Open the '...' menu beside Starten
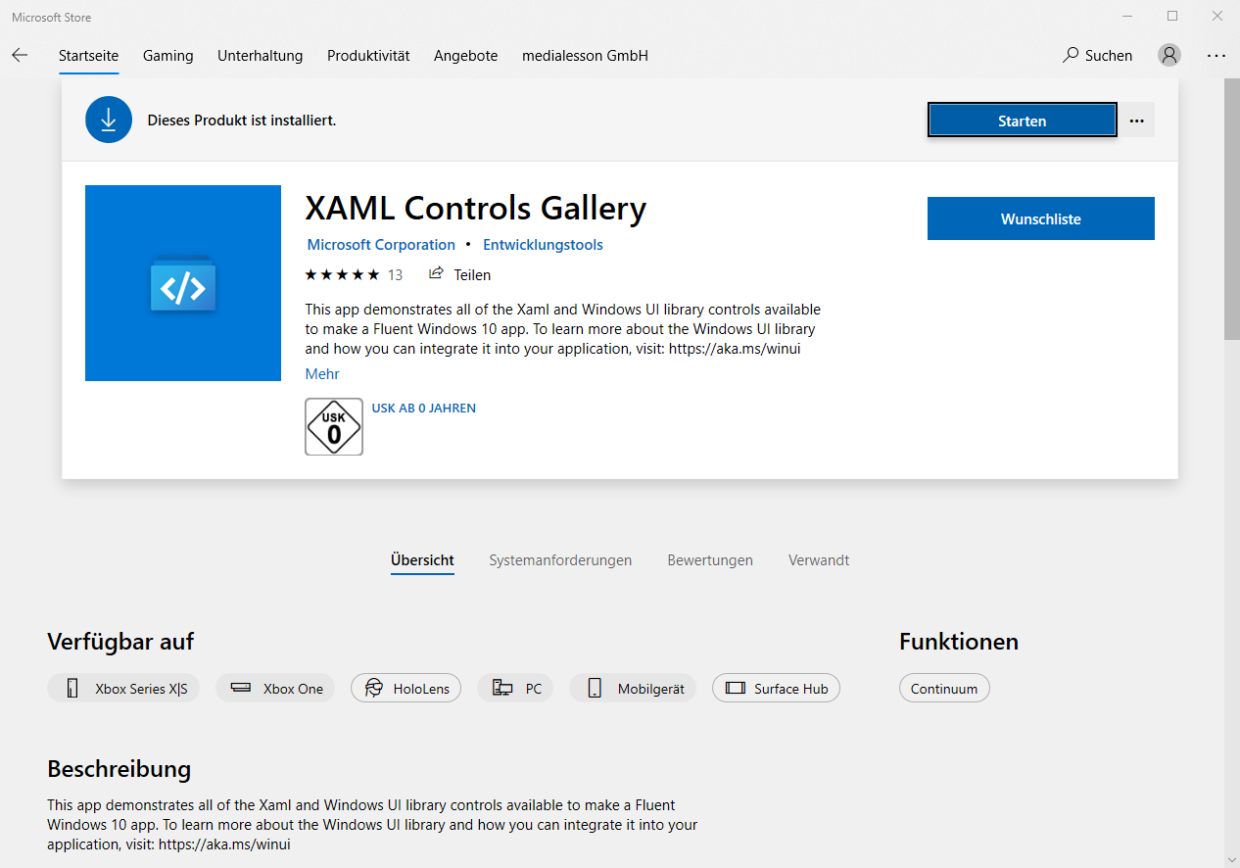The image size is (1240, 868). [x=1136, y=119]
